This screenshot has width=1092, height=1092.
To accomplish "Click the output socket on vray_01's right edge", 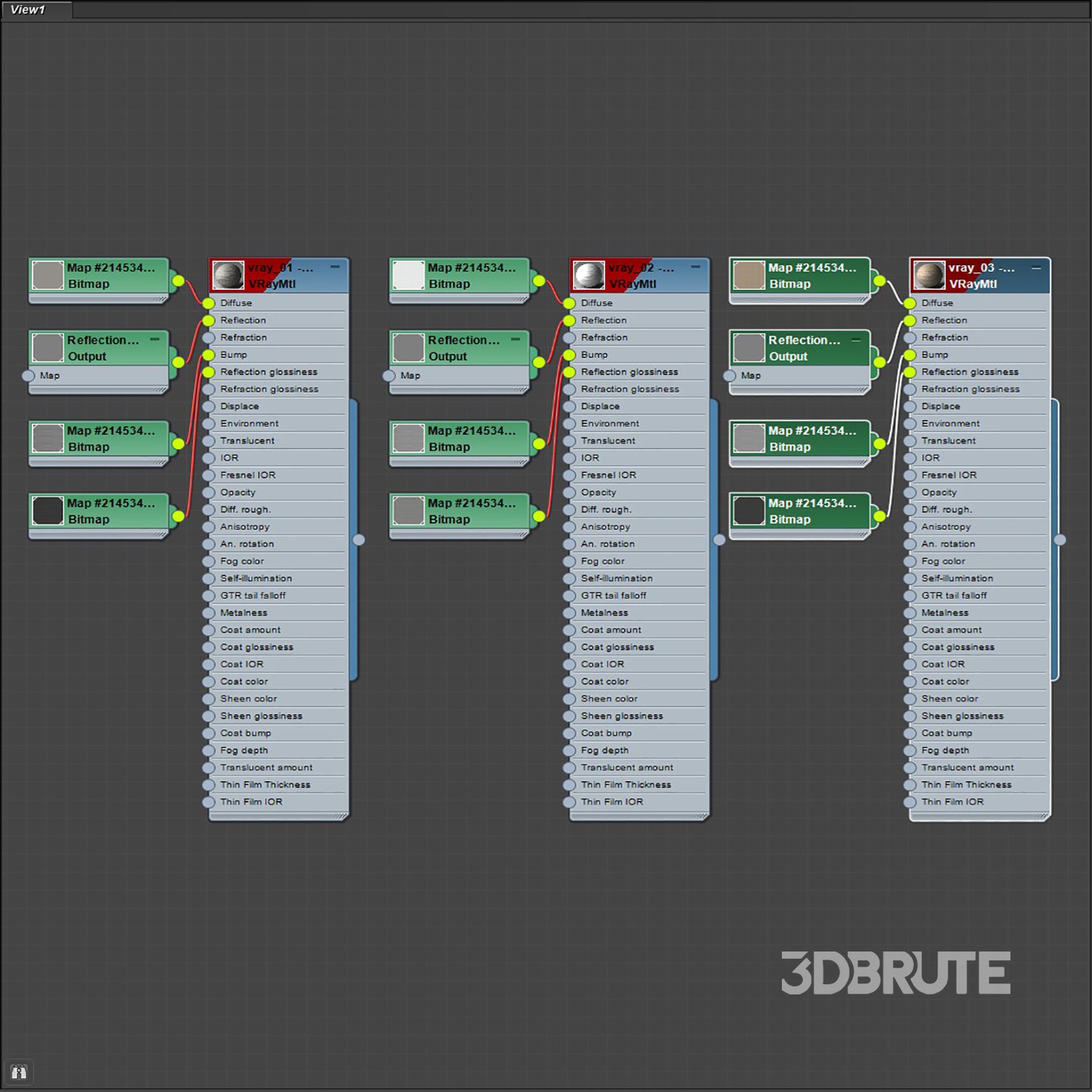I will (x=359, y=539).
